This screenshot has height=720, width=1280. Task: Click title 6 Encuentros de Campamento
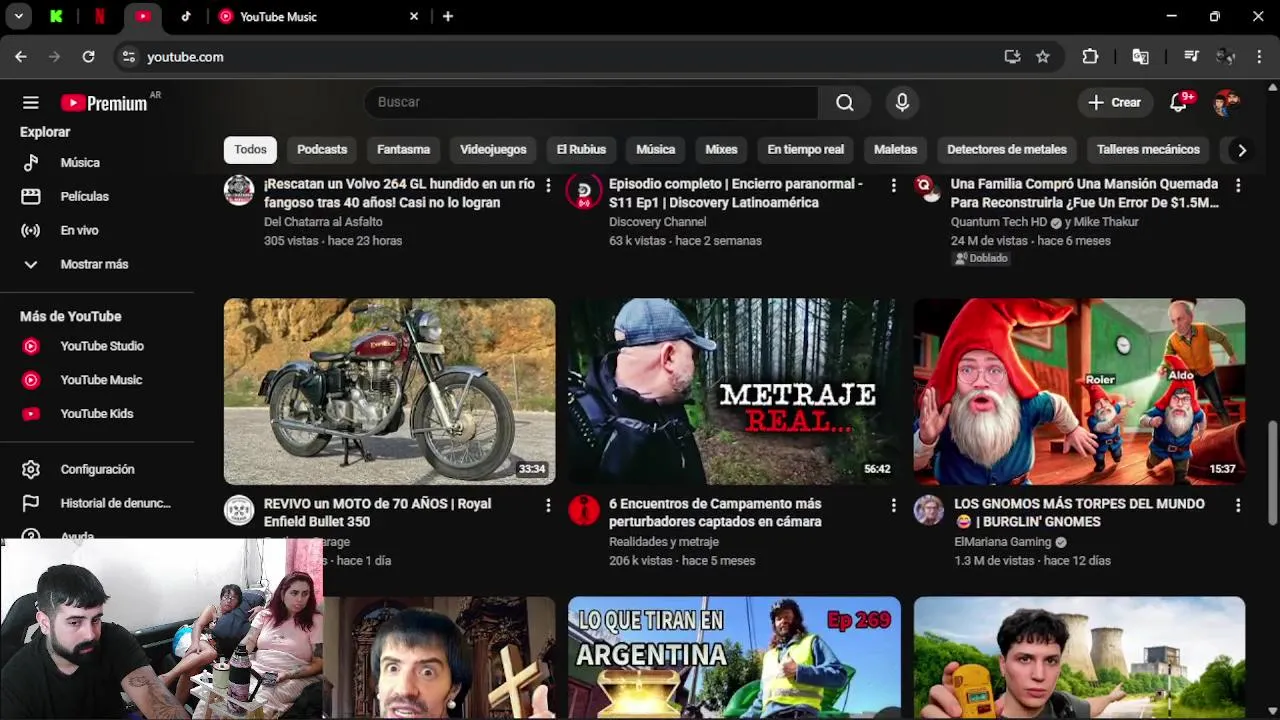715,512
